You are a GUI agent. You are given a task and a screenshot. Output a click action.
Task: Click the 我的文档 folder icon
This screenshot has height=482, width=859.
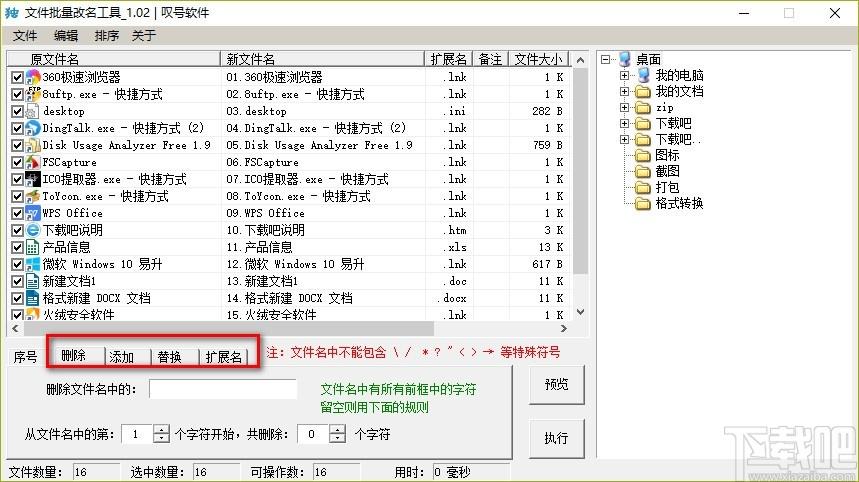pyautogui.click(x=643, y=91)
